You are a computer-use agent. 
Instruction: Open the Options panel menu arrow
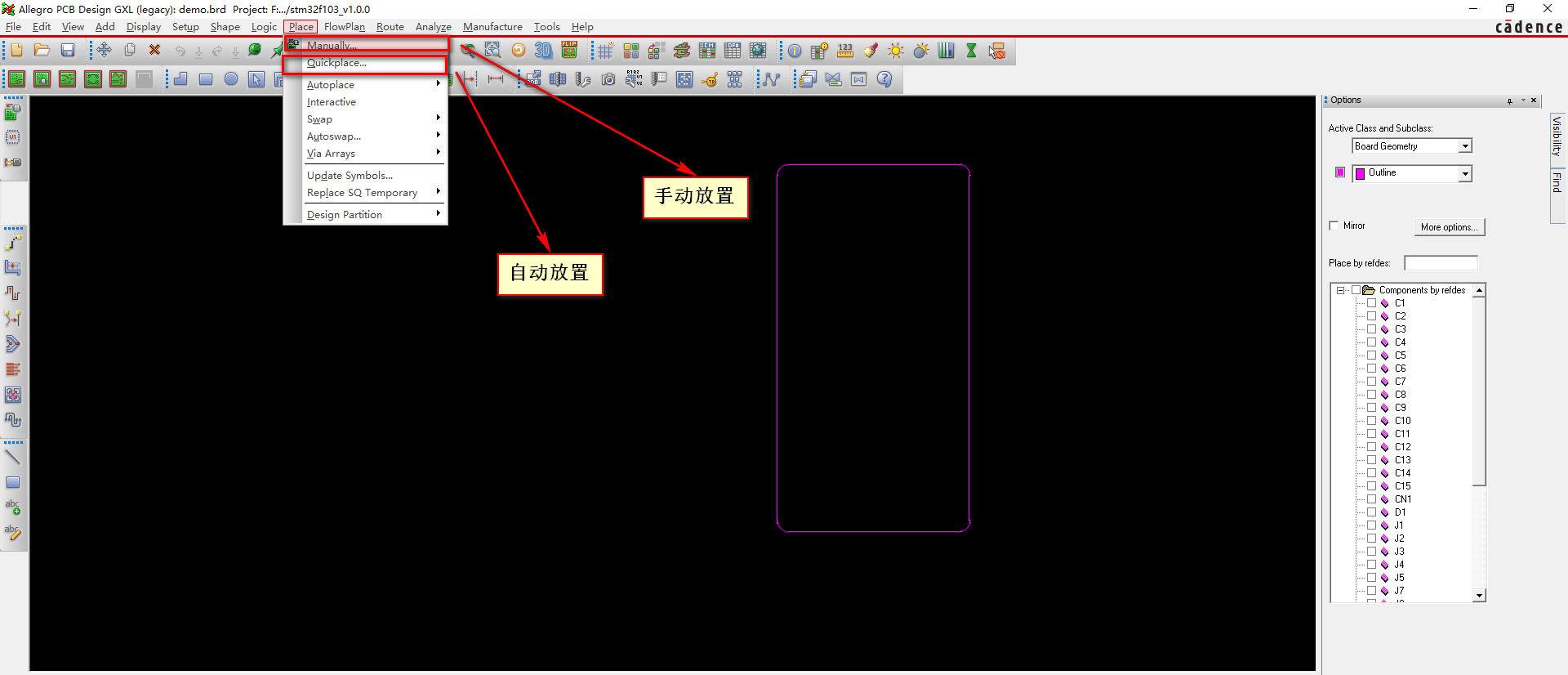pyautogui.click(x=1523, y=101)
